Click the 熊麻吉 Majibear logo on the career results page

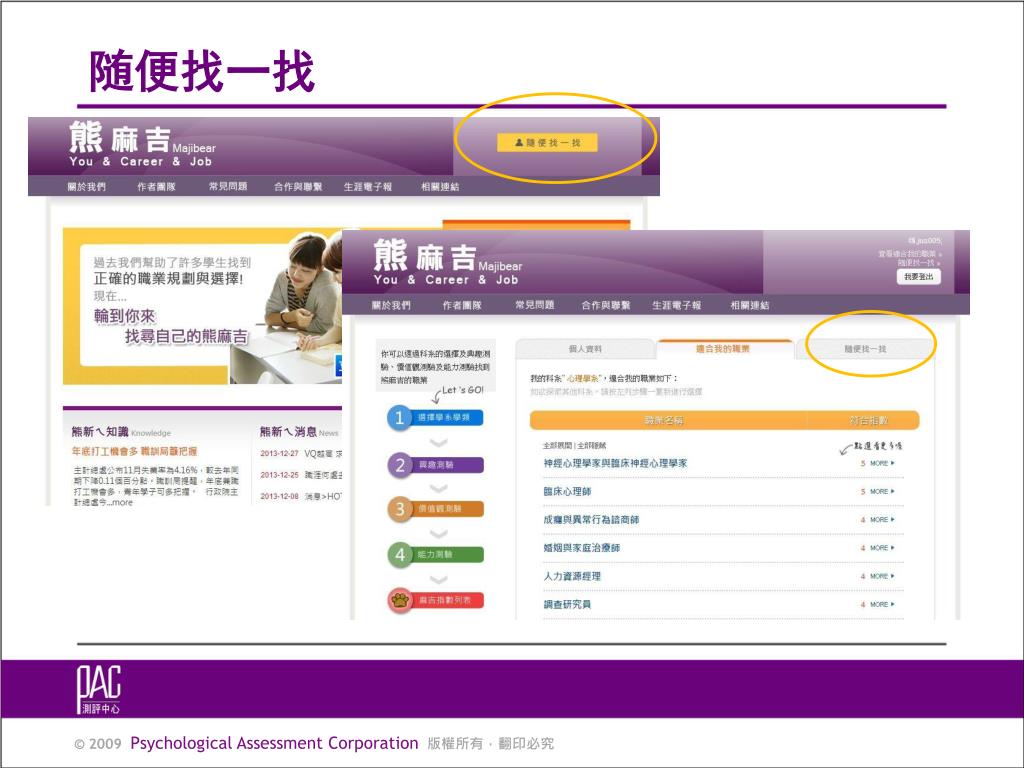point(448,263)
